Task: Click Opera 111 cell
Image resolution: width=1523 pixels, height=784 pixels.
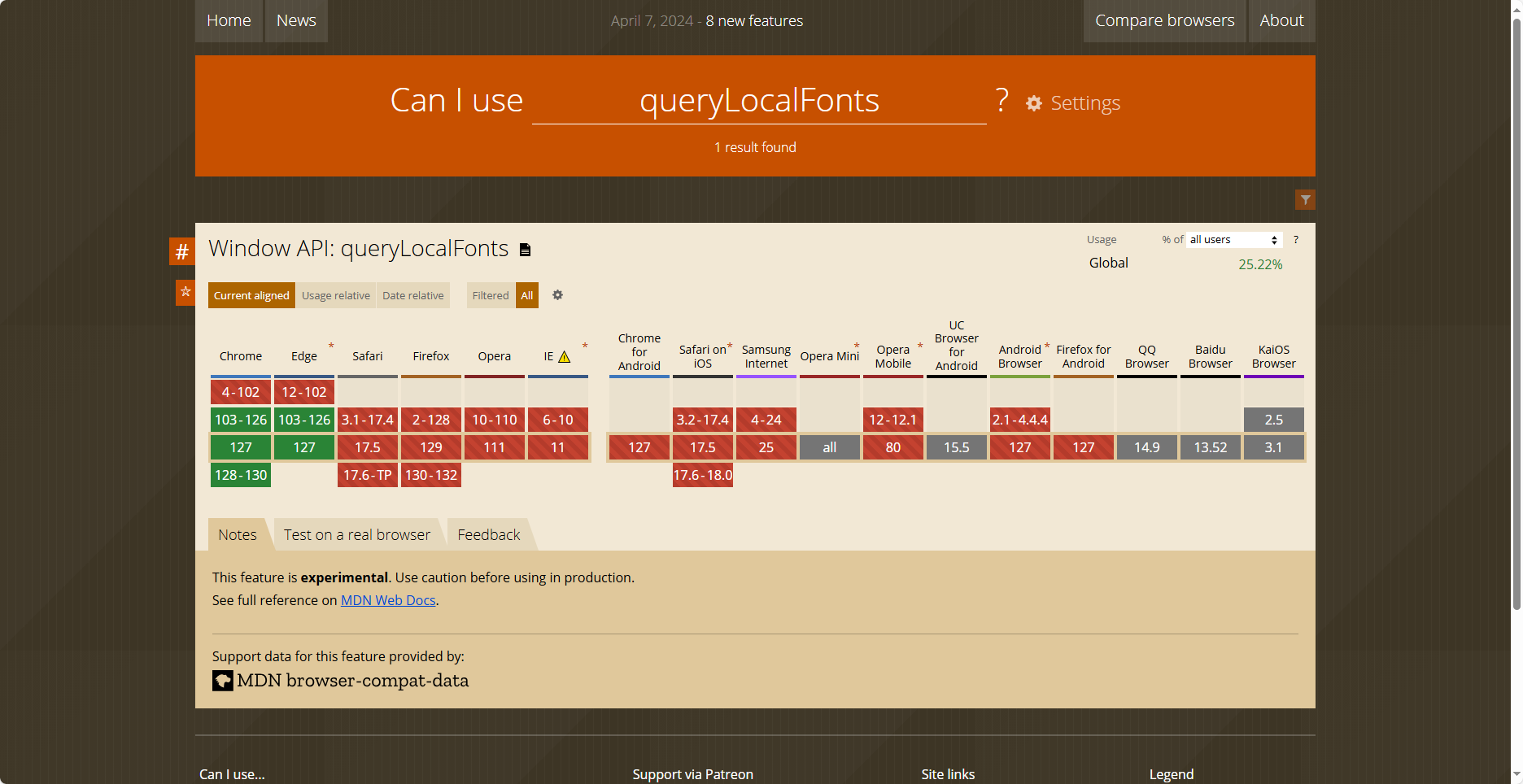Action: [x=495, y=447]
